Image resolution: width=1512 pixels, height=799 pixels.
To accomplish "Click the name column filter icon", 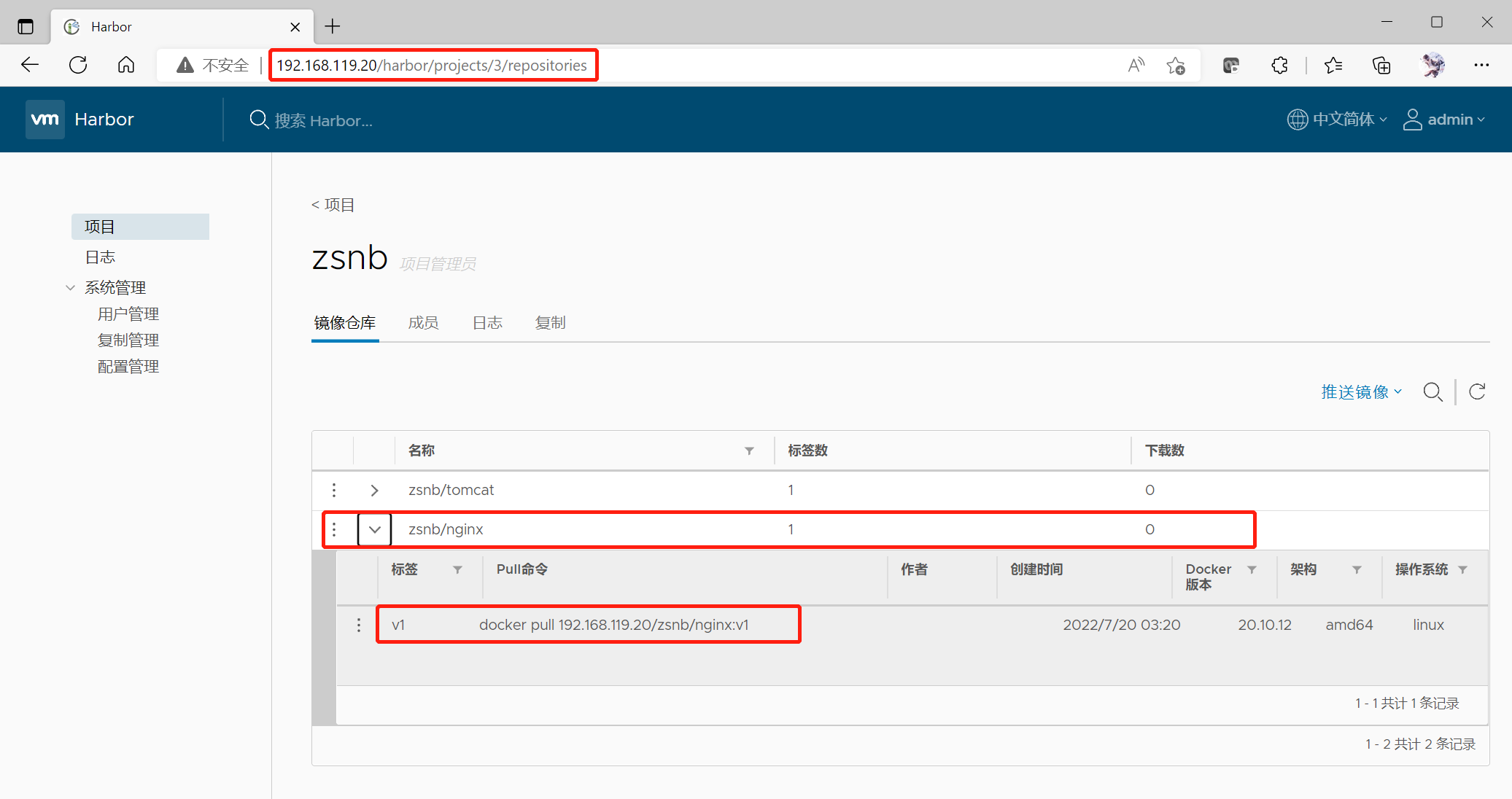I will tap(749, 451).
